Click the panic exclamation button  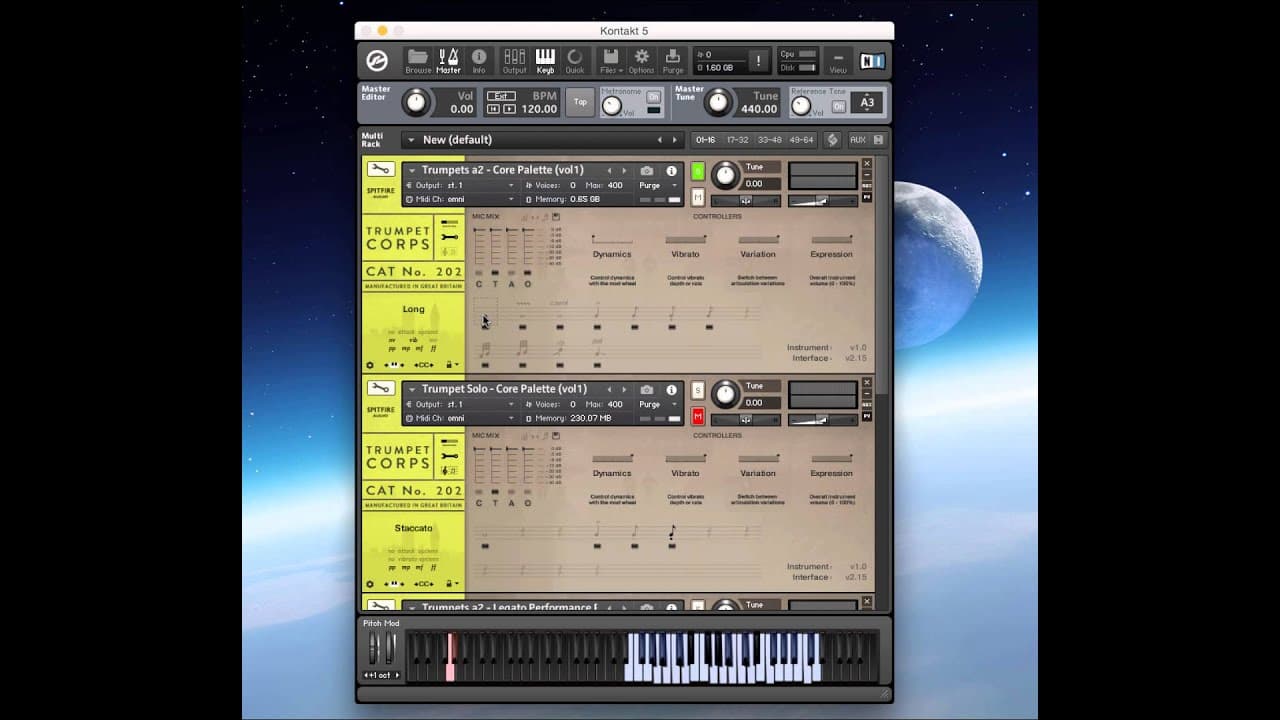point(758,61)
